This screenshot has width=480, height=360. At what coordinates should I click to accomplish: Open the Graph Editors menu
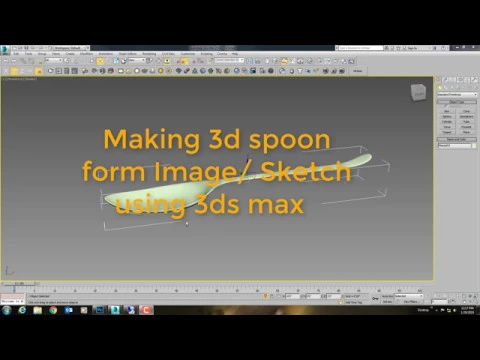tap(128, 54)
